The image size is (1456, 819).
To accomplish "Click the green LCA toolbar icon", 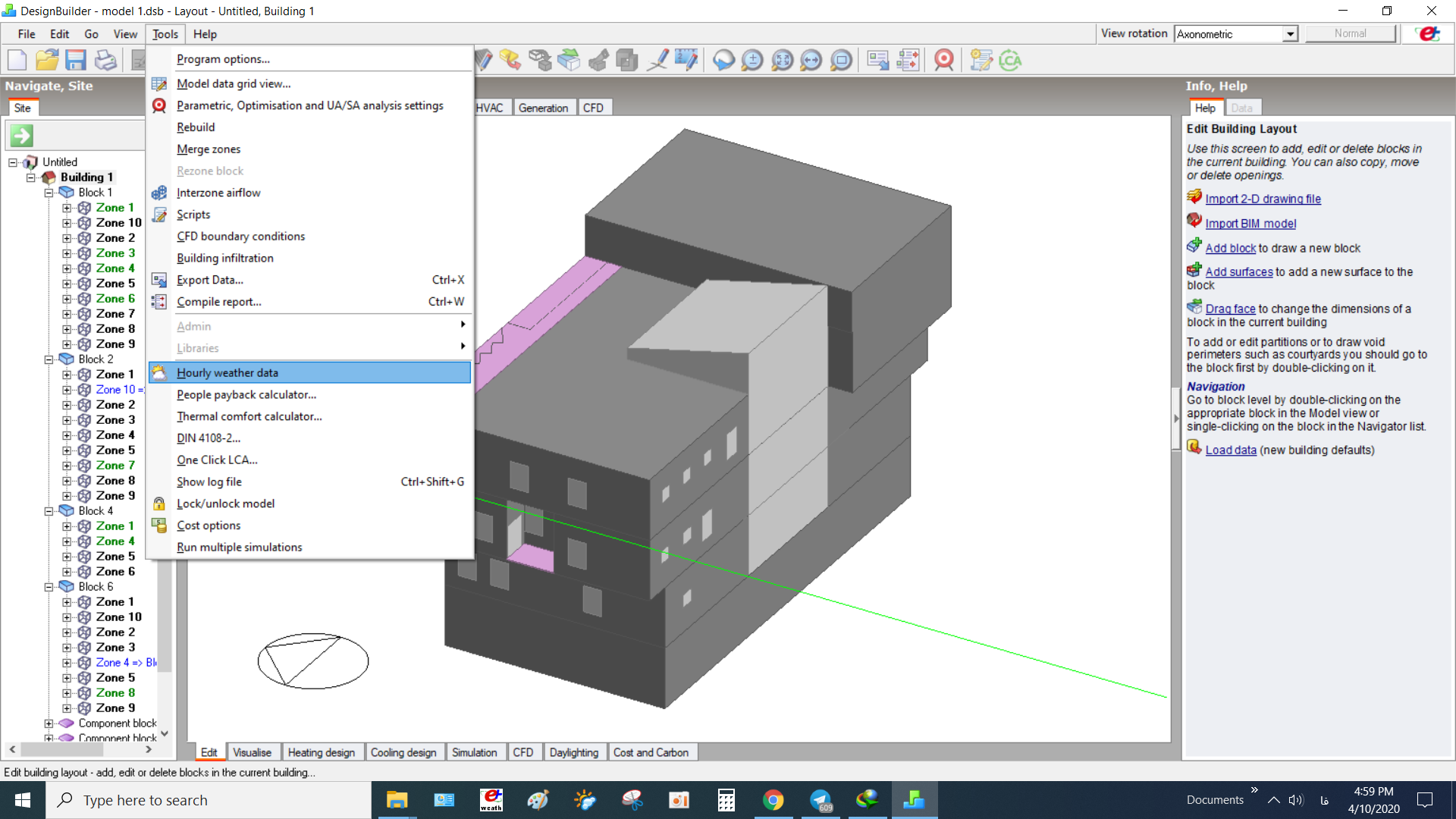I will pyautogui.click(x=1011, y=60).
